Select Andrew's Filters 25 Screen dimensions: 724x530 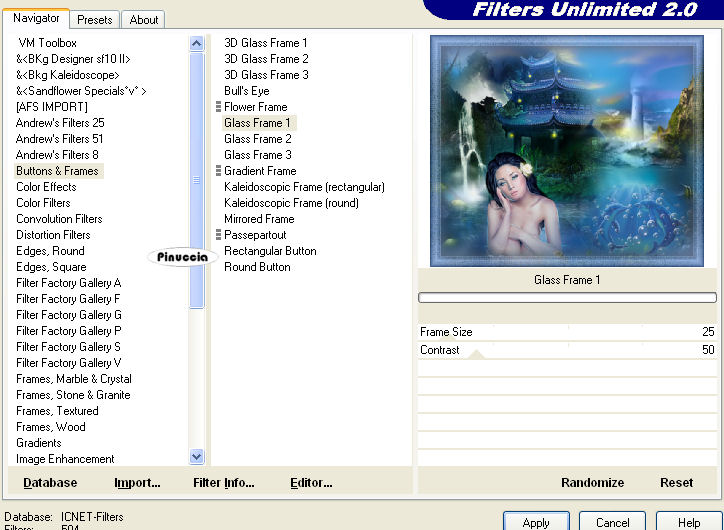point(60,123)
